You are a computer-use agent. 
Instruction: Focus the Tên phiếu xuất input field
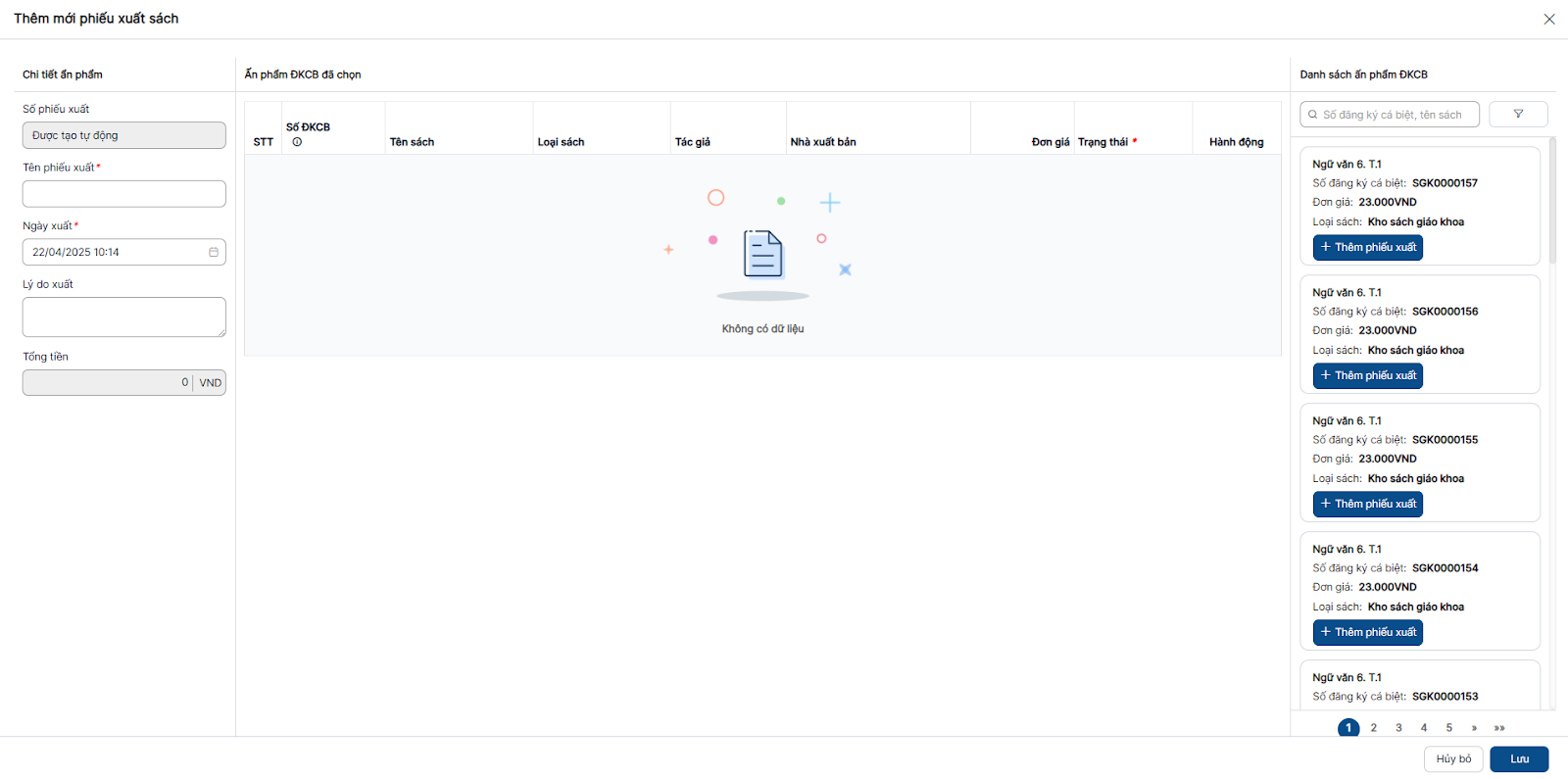click(x=123, y=194)
